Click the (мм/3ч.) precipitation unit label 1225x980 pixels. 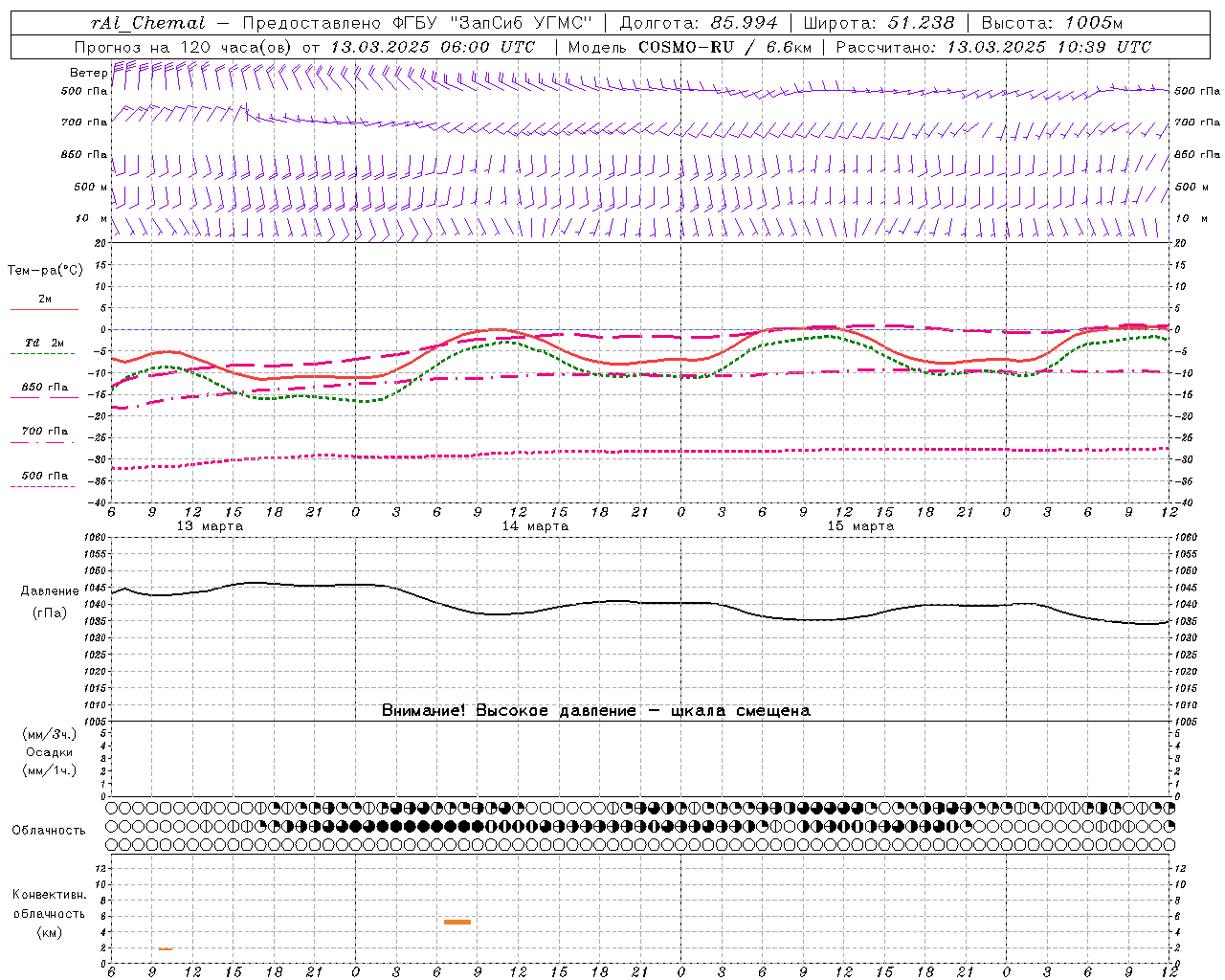coord(50,734)
